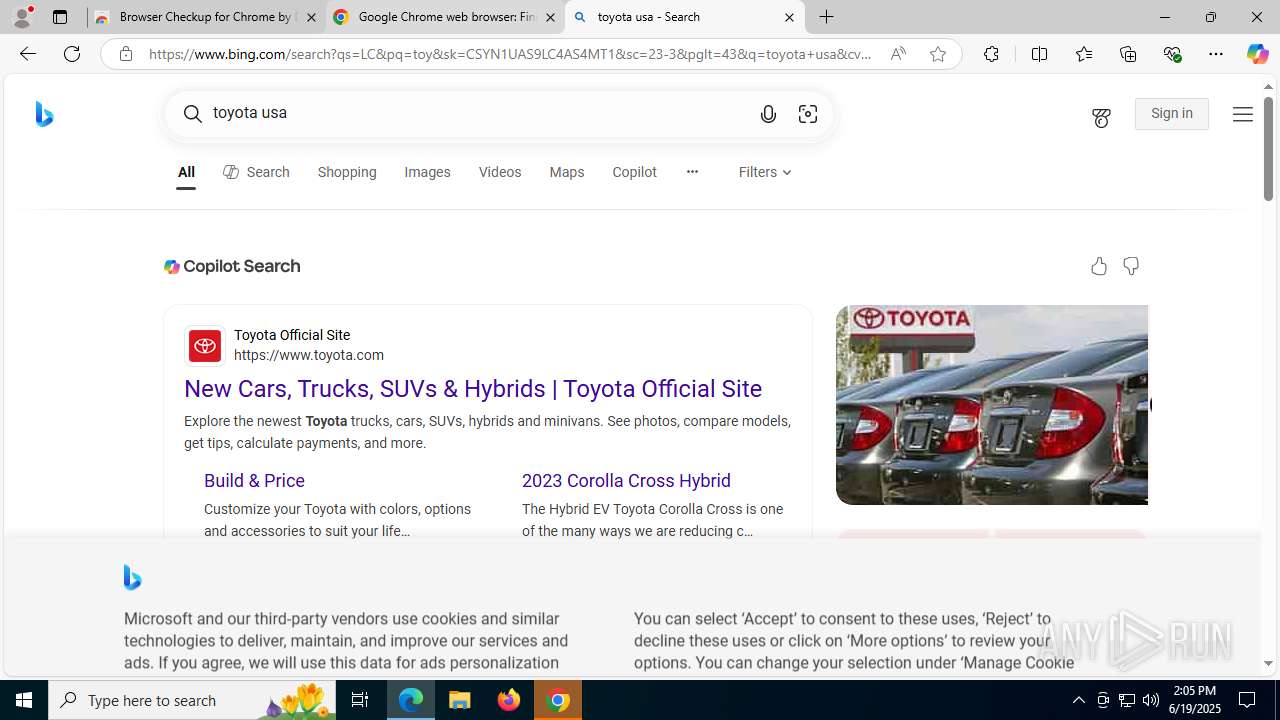This screenshot has height=720, width=1280.
Task: Click the browser address bar URL
Action: (510, 54)
